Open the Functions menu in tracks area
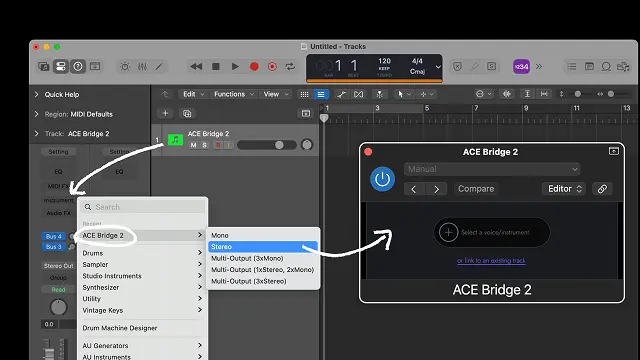This screenshot has width=640, height=360. pyautogui.click(x=233, y=94)
